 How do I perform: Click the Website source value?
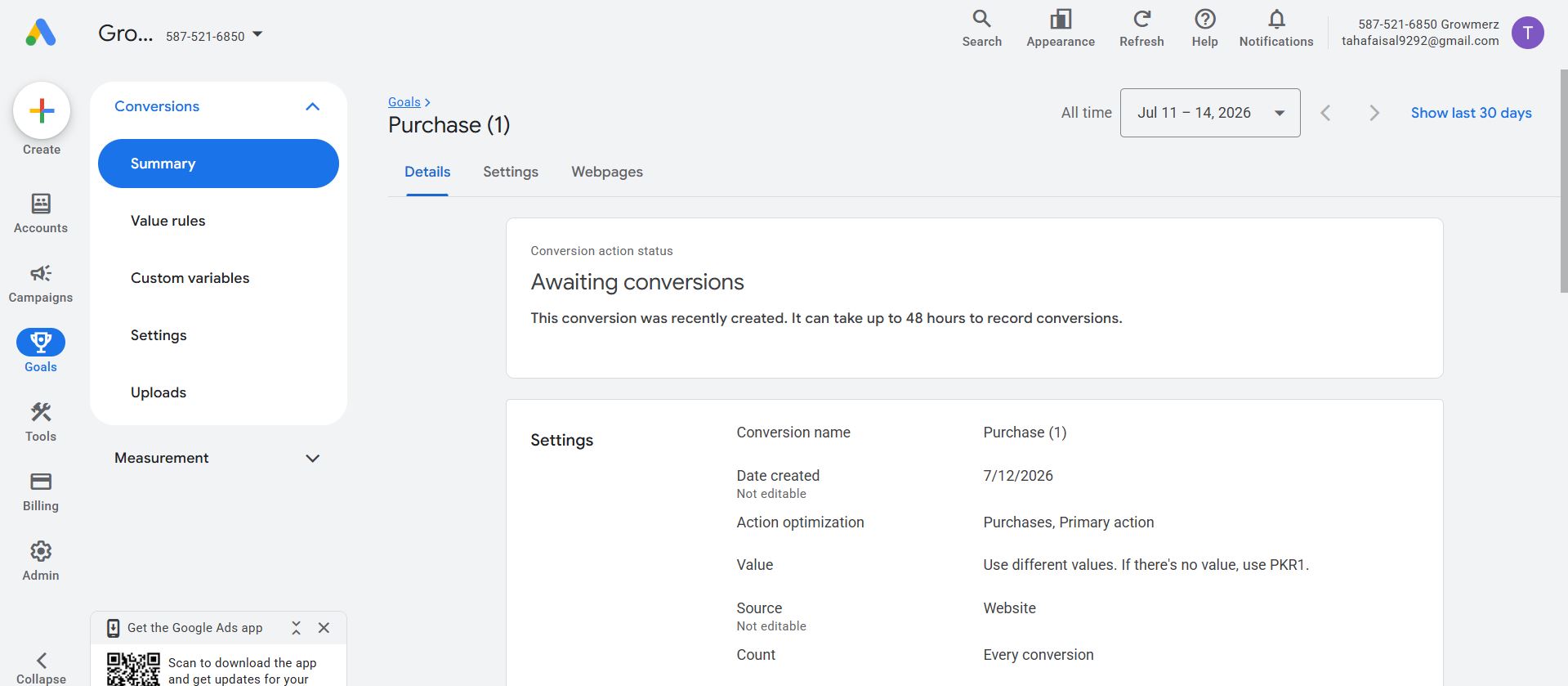click(1010, 608)
